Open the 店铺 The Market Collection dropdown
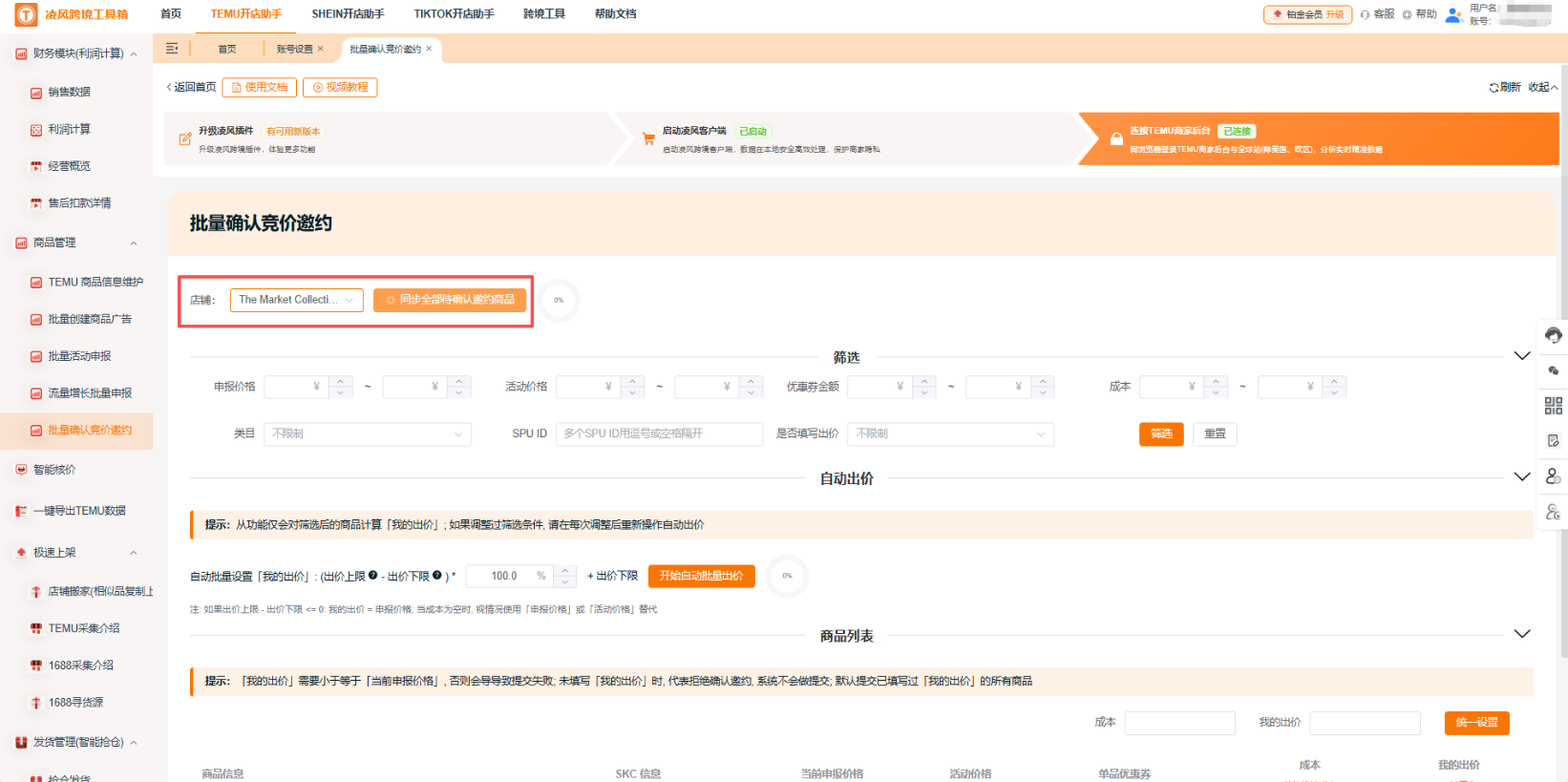This screenshot has width=1568, height=782. 297,300
